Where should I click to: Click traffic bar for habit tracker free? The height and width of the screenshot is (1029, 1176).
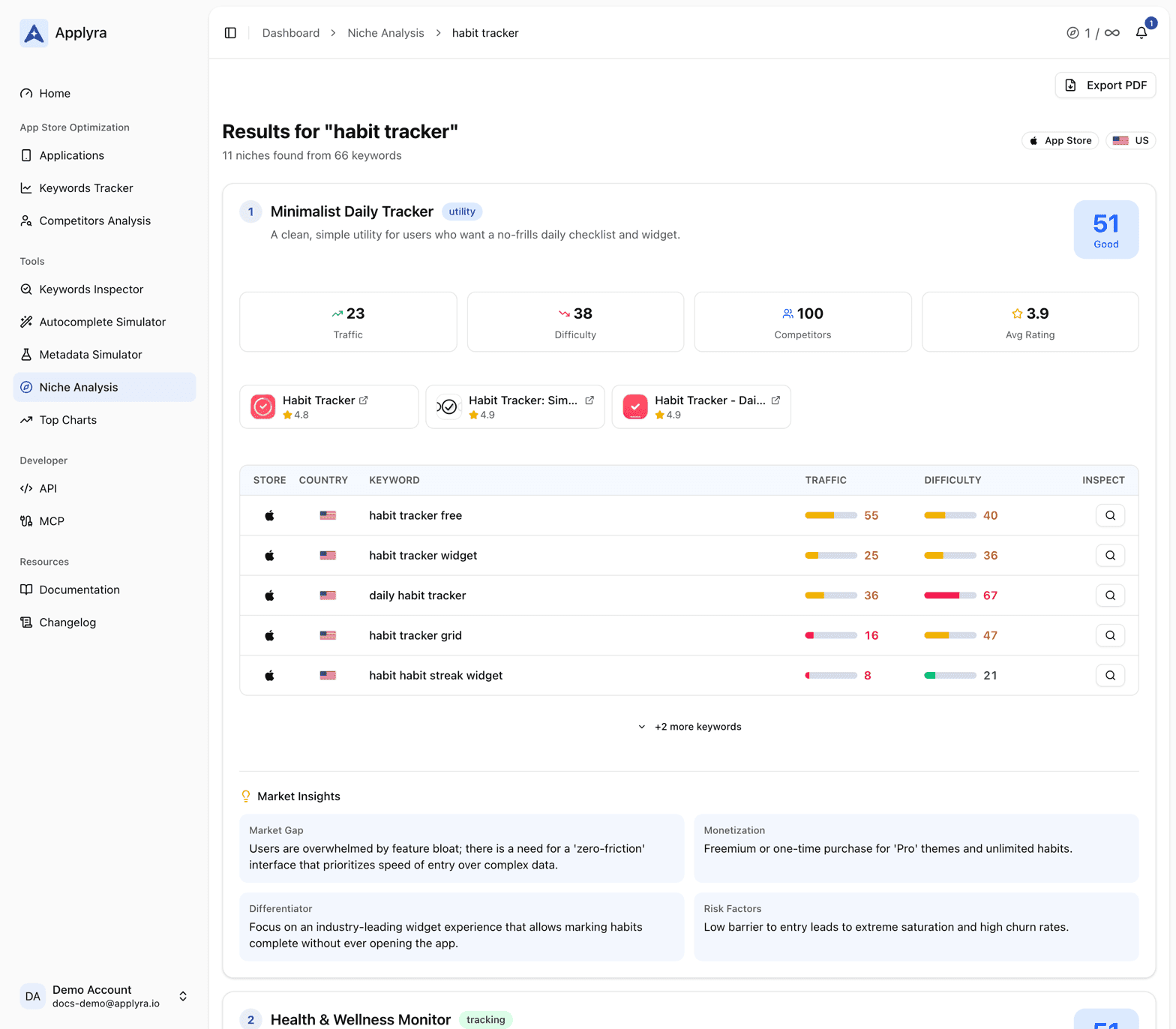831,515
